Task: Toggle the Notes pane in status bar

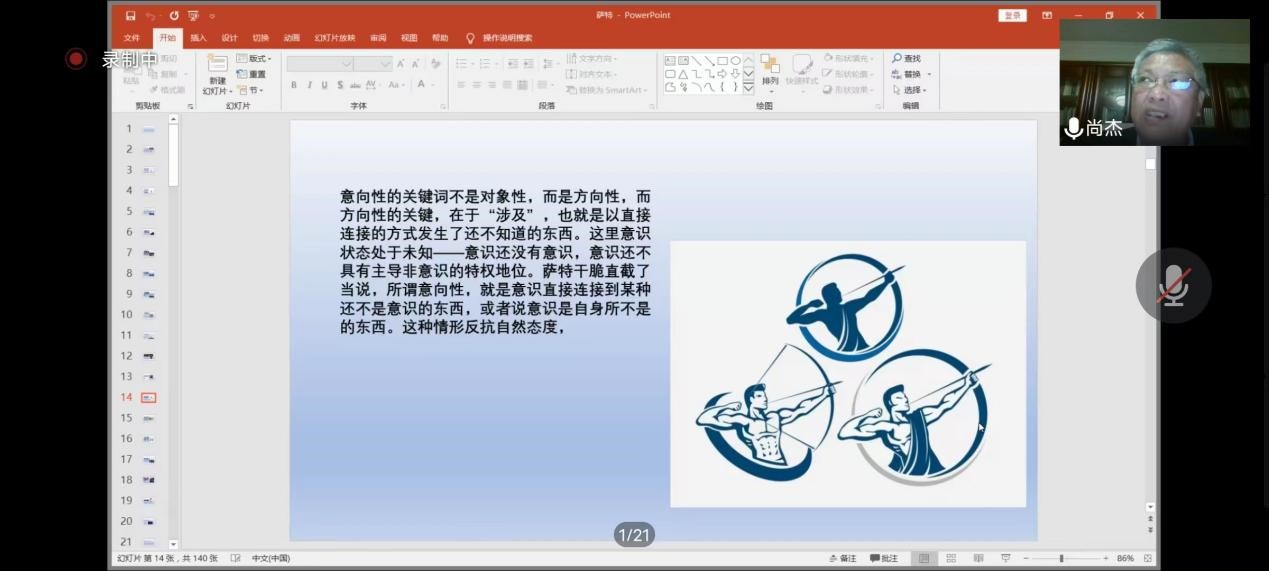Action: 843,558
